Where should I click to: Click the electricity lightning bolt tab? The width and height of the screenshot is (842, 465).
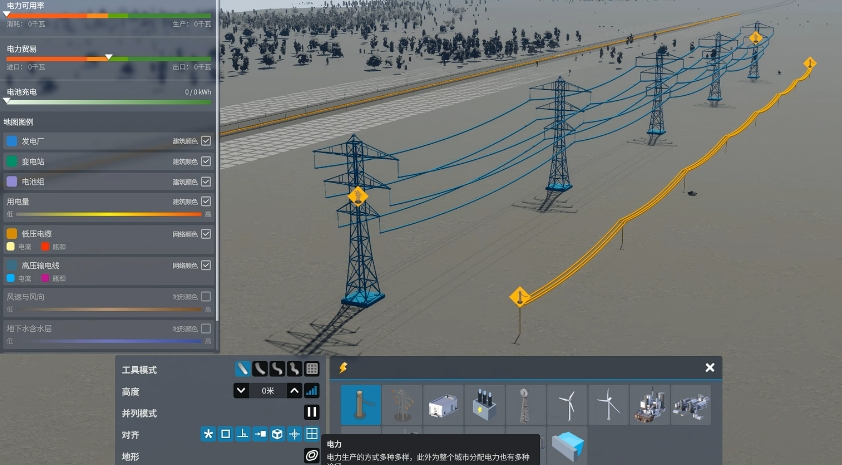click(343, 368)
